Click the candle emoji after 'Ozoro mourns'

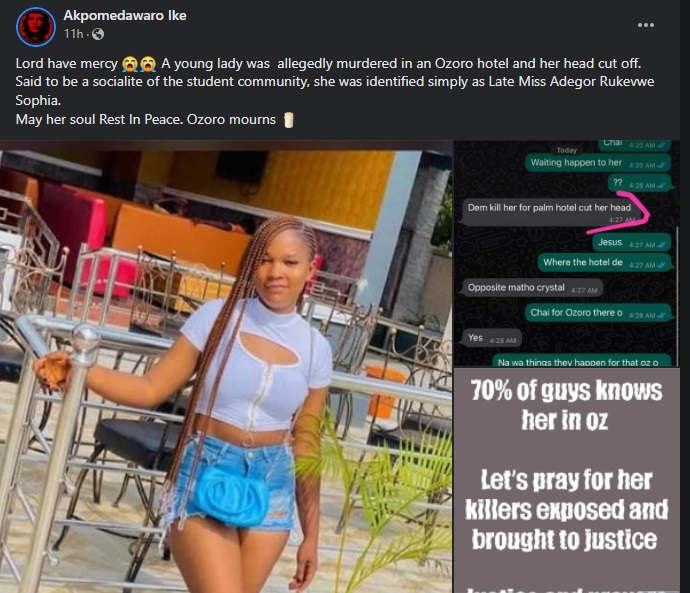[x=288, y=120]
